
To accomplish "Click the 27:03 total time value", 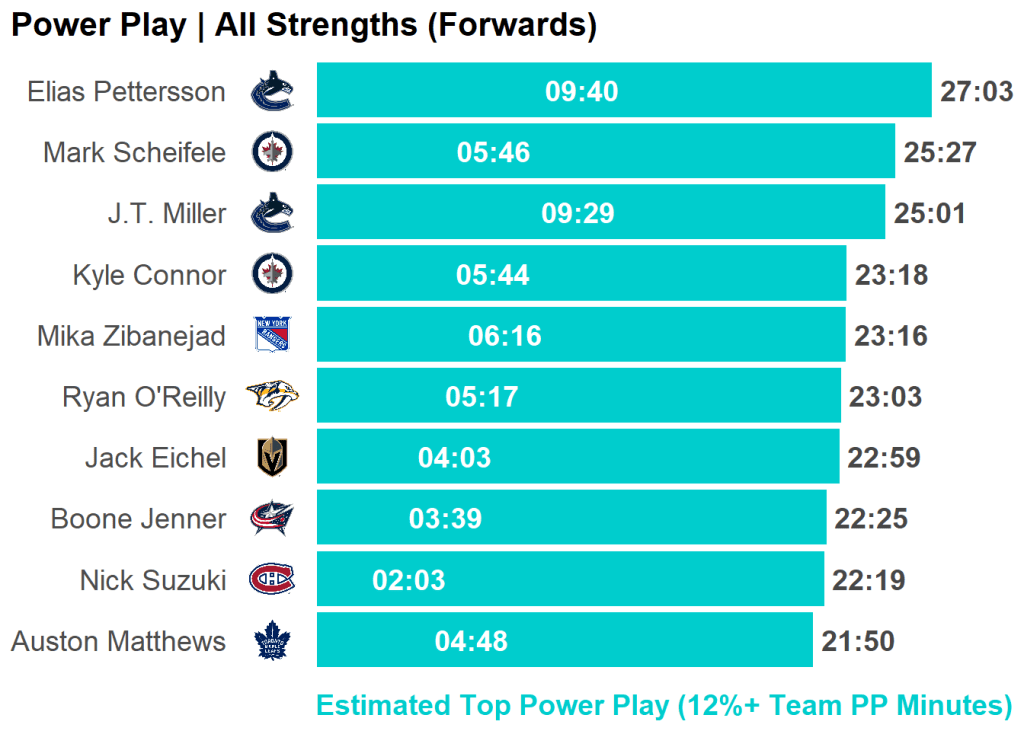I will pyautogui.click(x=976, y=92).
